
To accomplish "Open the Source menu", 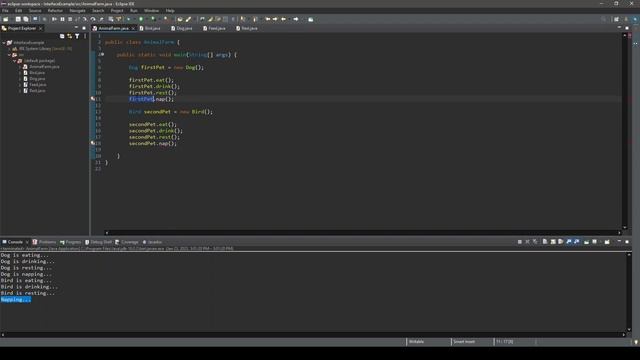I will pyautogui.click(x=35, y=11).
